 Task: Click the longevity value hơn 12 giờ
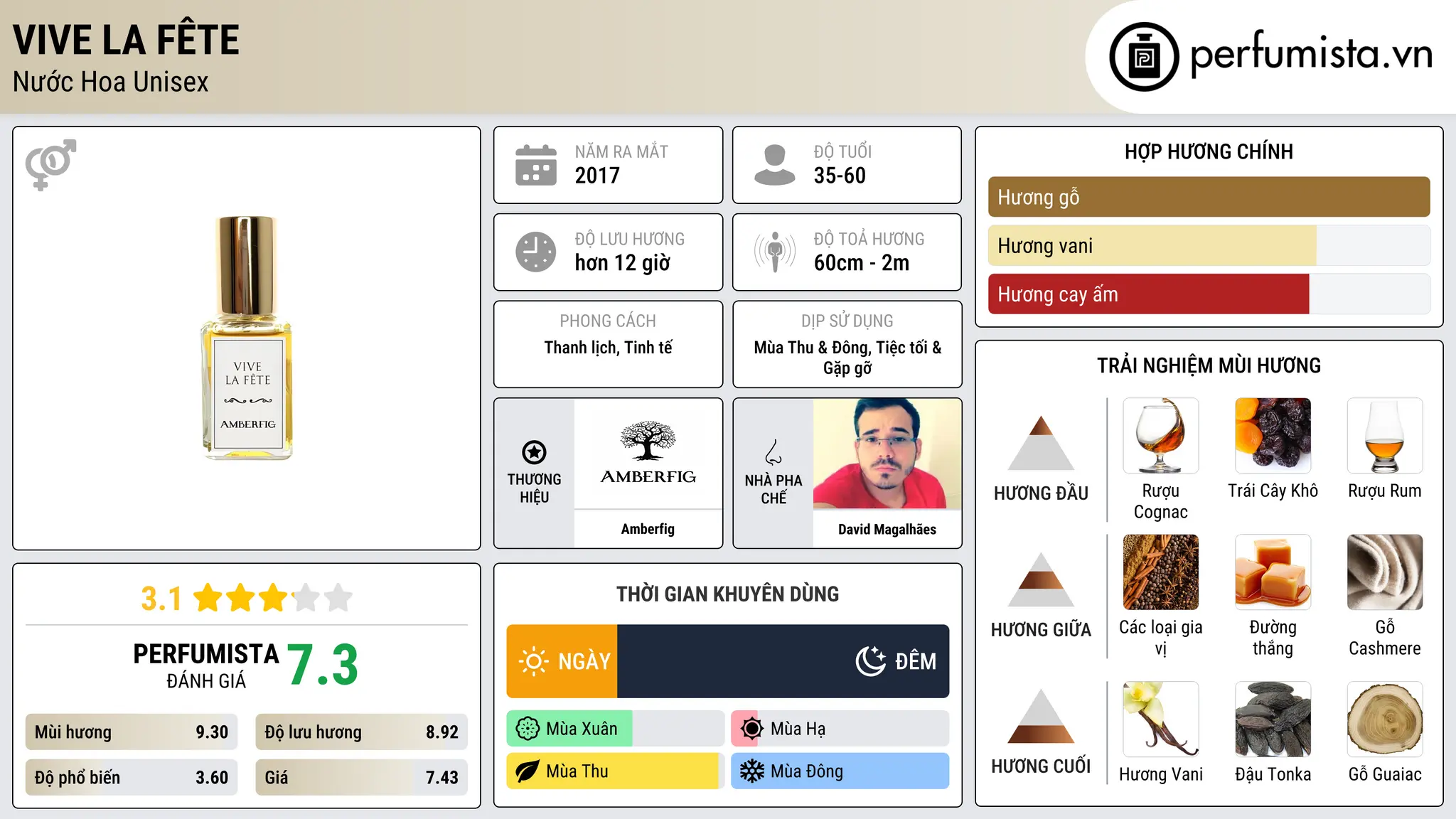[x=623, y=263]
